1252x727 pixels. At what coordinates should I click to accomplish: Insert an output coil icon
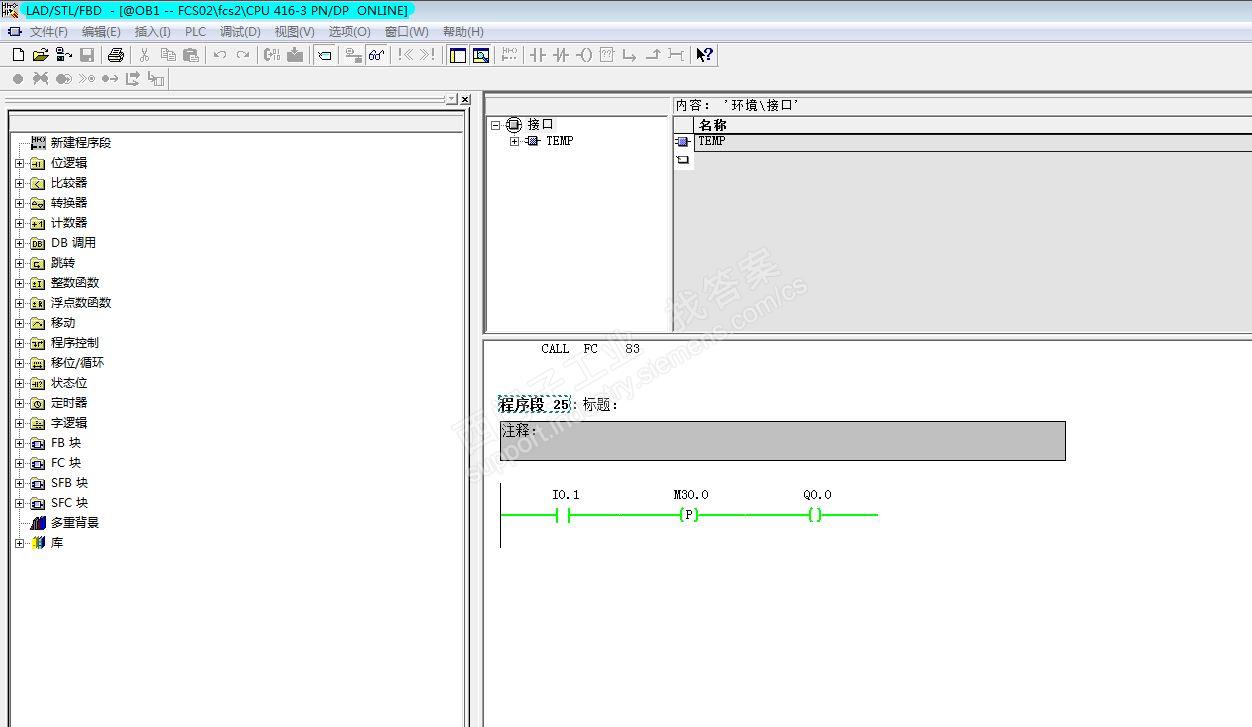tap(584, 55)
